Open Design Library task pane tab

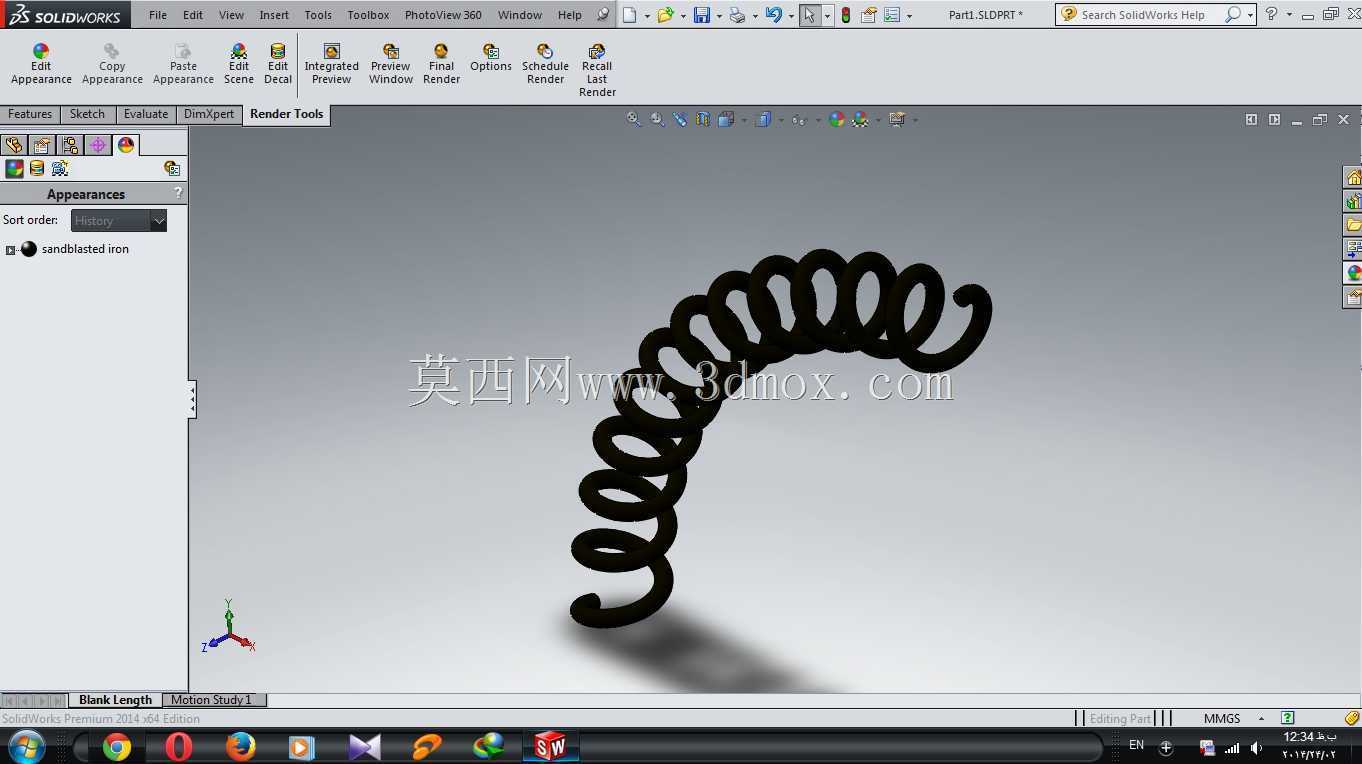coord(1353,202)
